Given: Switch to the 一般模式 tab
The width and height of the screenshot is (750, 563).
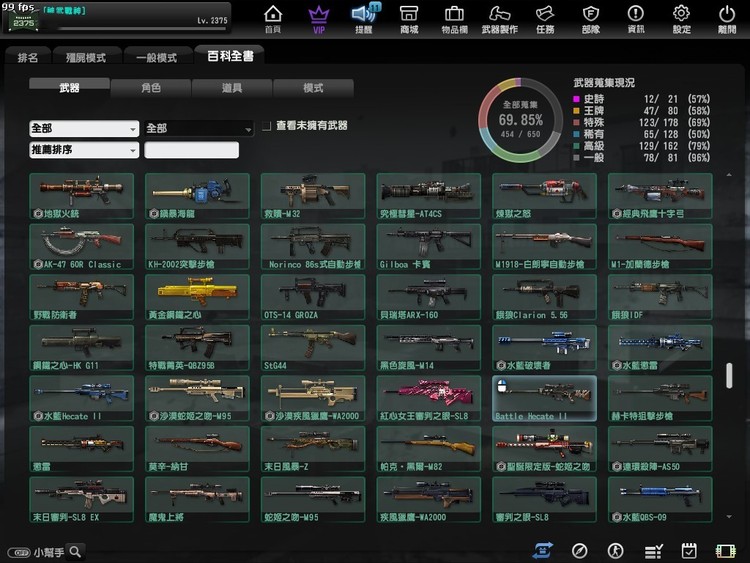Looking at the screenshot, I should click(x=156, y=57).
